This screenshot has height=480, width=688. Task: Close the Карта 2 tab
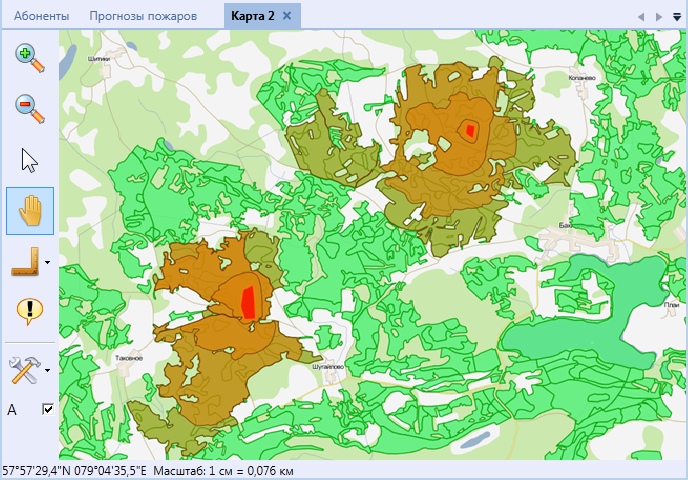point(287,16)
